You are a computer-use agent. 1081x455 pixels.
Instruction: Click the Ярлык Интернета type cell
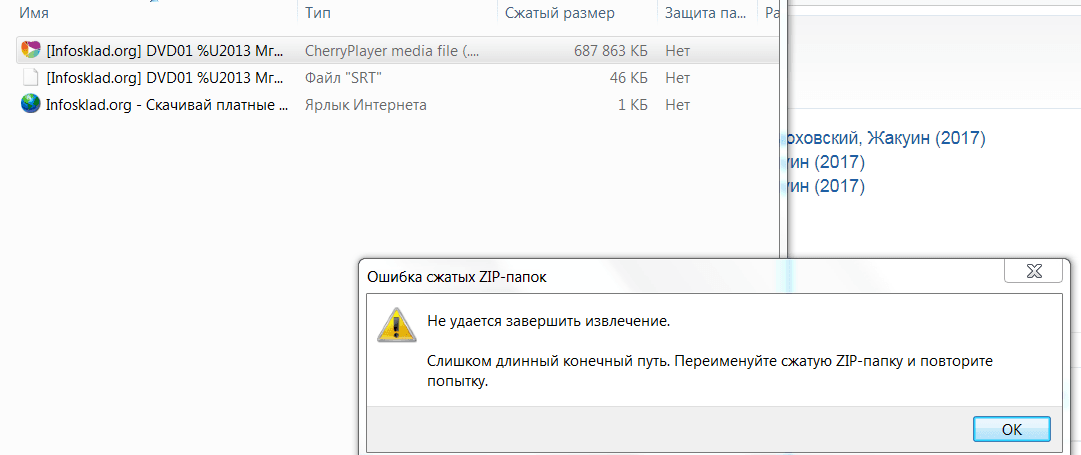click(365, 105)
